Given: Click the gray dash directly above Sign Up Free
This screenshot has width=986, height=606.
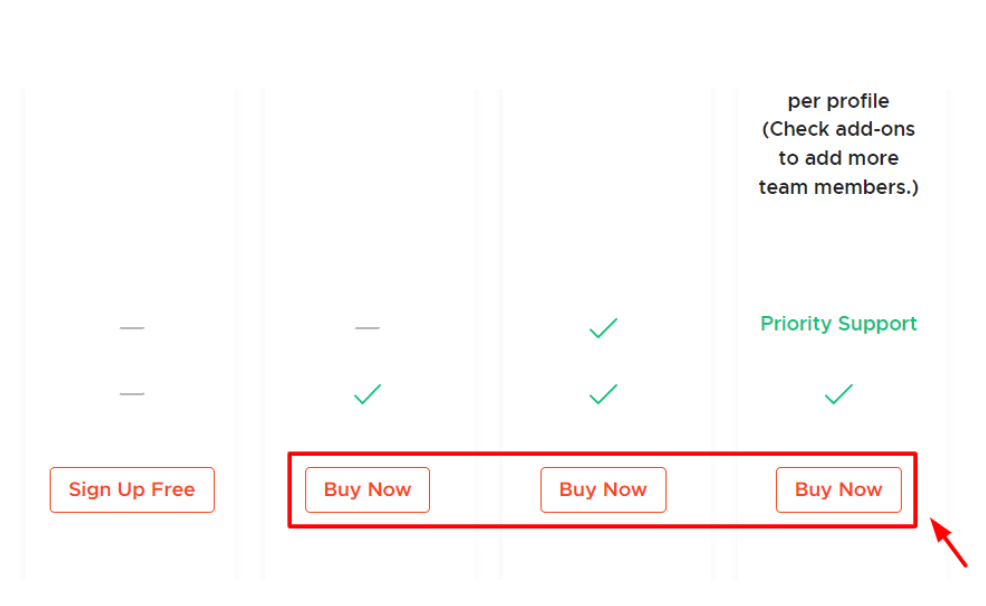Looking at the screenshot, I should (x=132, y=394).
